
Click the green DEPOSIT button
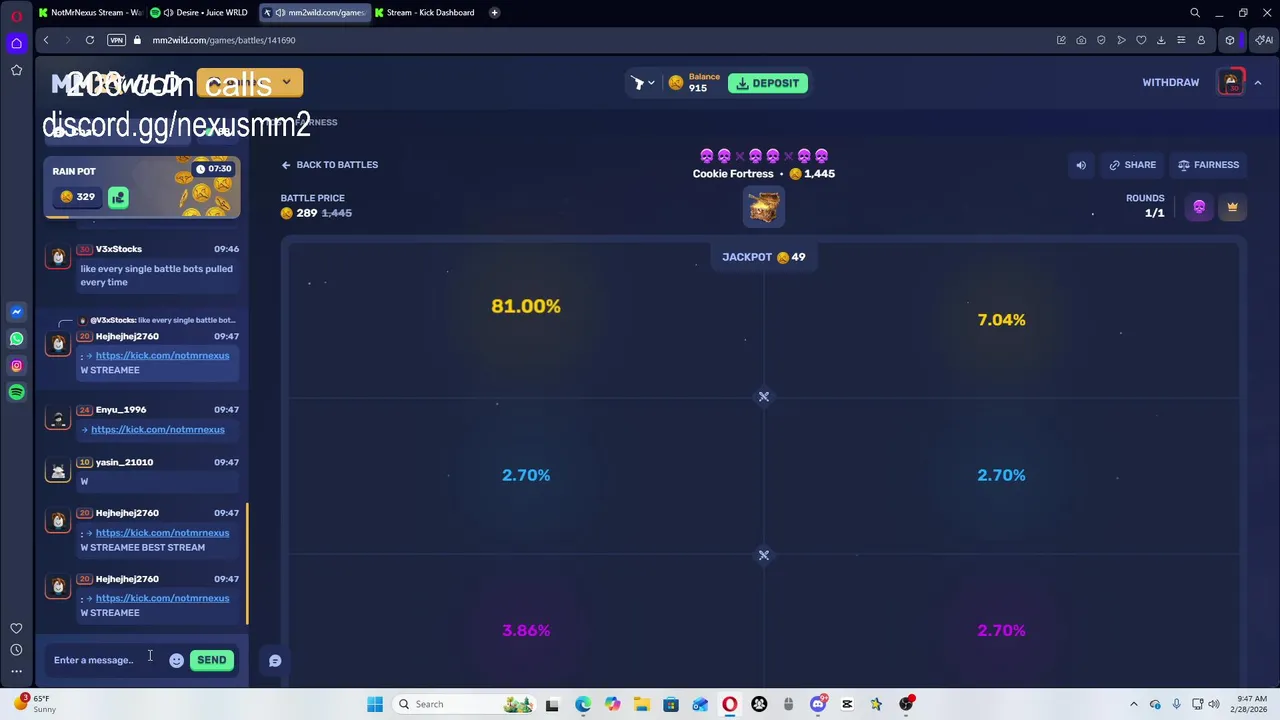(768, 83)
